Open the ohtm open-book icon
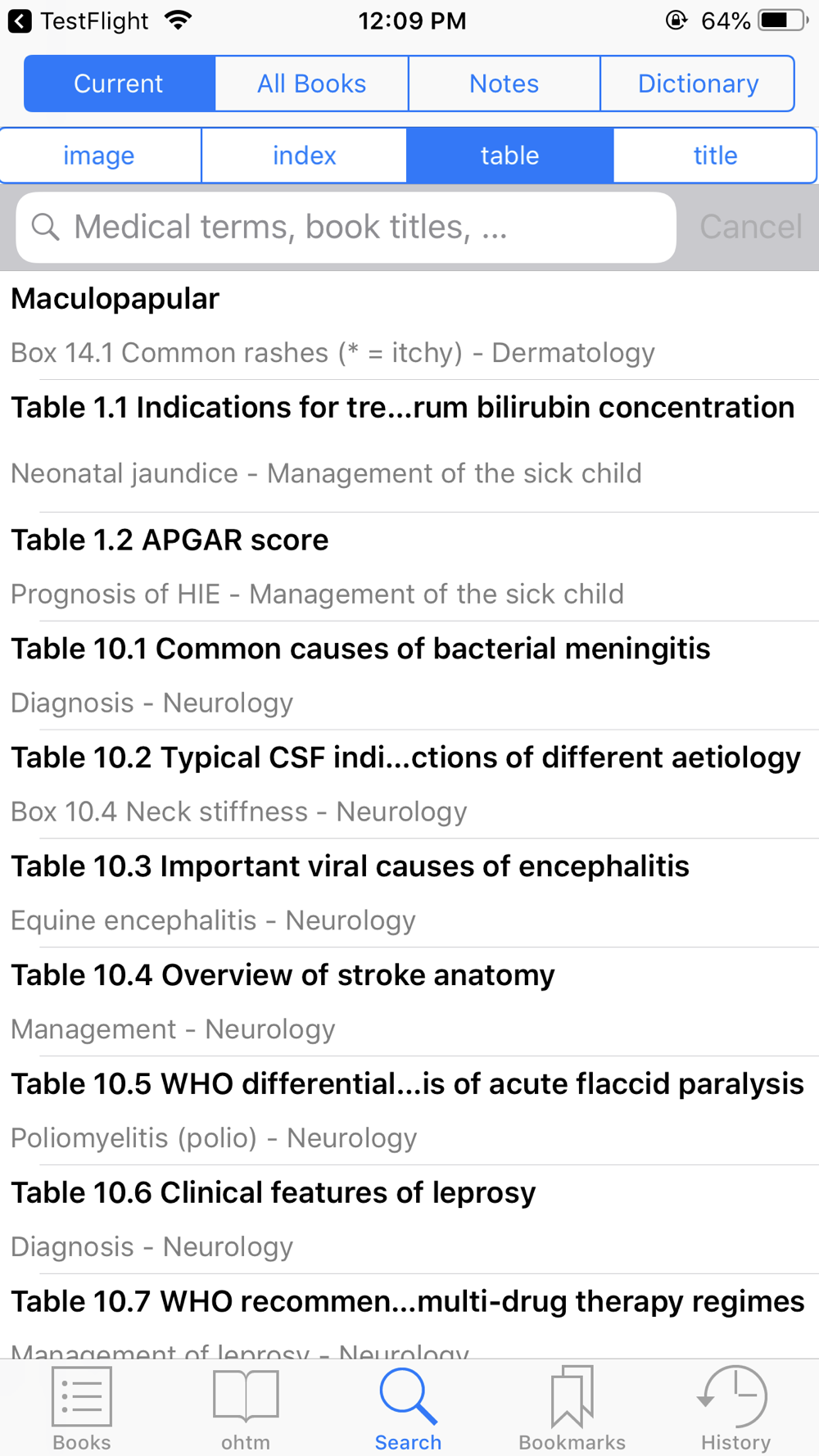819x1456 pixels. (x=246, y=1395)
